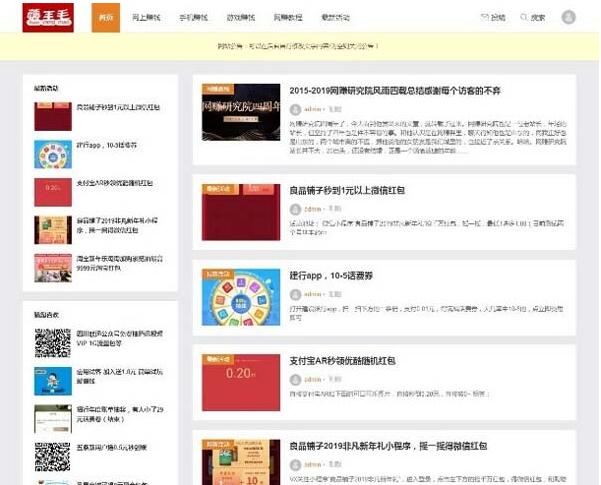
Task: Open article title 建行app，10-5话费券
Action: coord(332,275)
